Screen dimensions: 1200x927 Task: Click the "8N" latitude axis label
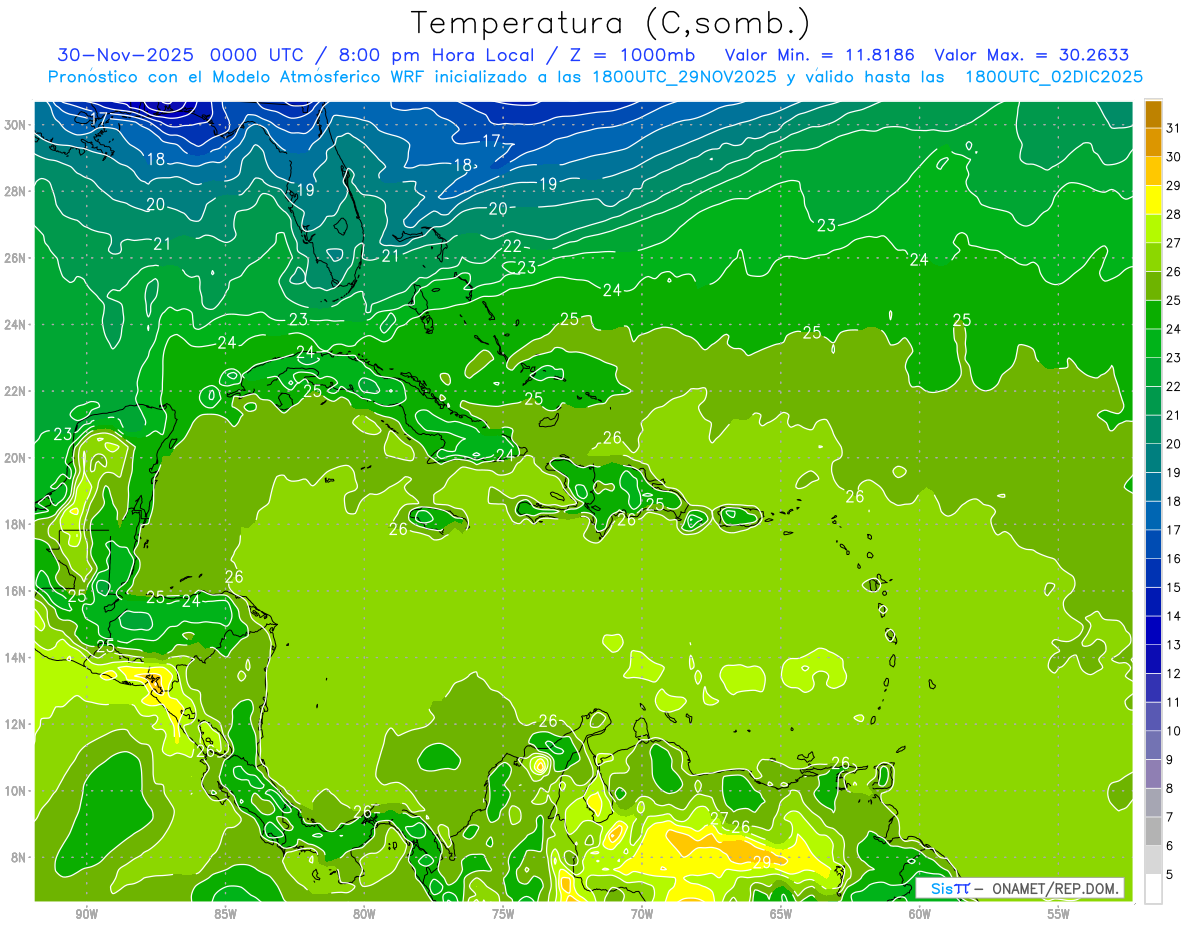(18, 857)
